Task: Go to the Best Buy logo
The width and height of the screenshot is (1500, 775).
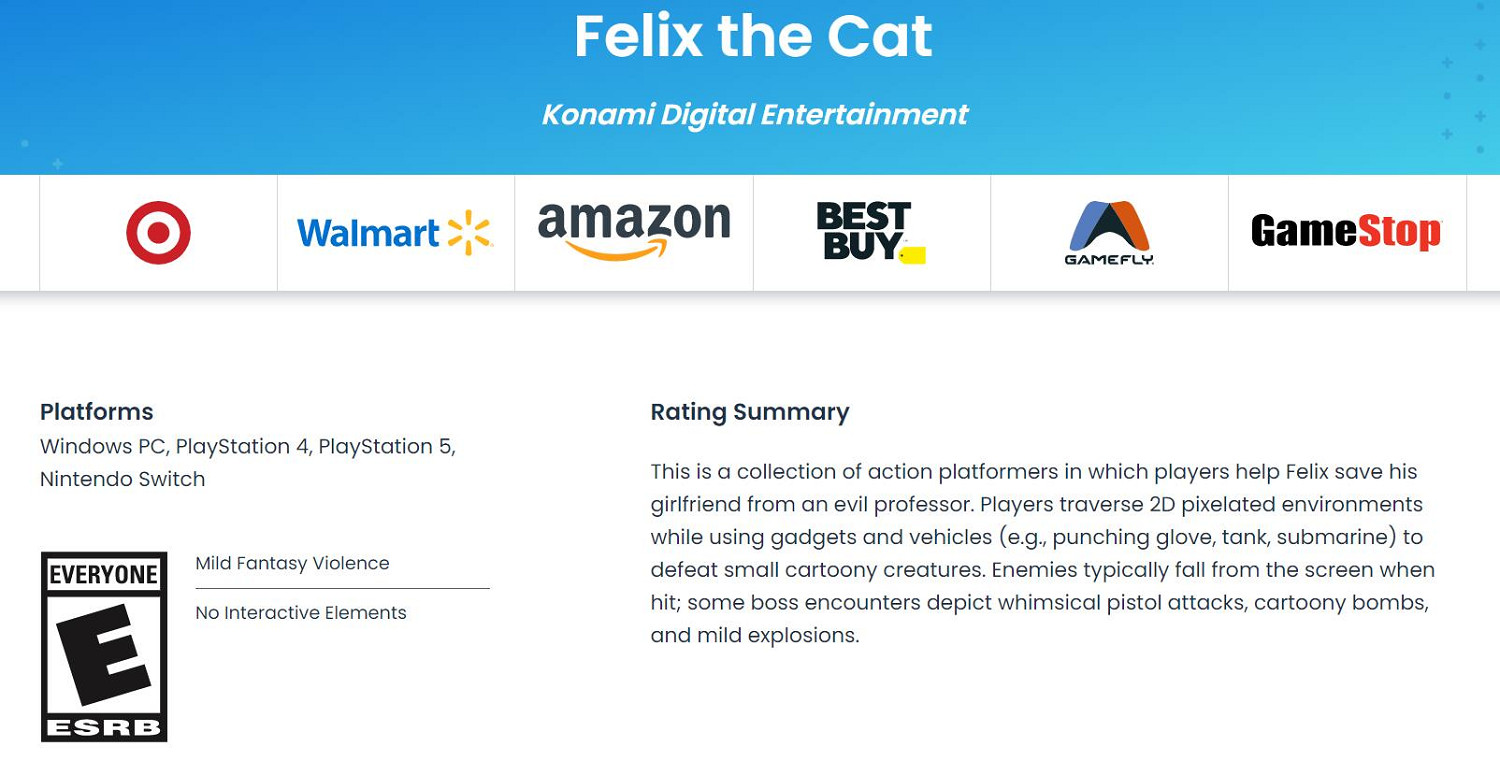Action: coord(870,232)
